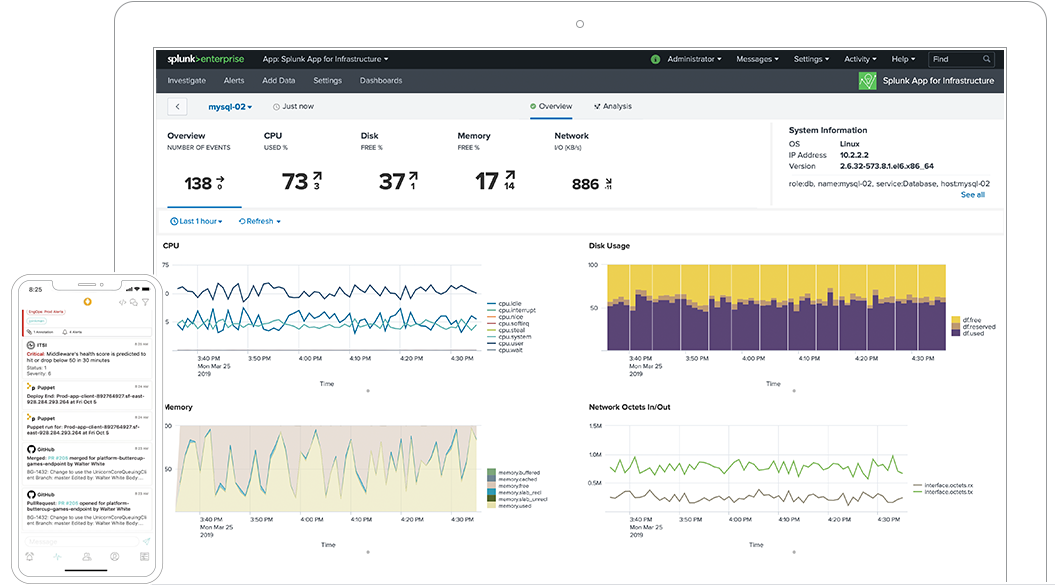The height and width of the screenshot is (586, 1060).
Task: Switch to the Analysis tab
Action: [x=612, y=107]
